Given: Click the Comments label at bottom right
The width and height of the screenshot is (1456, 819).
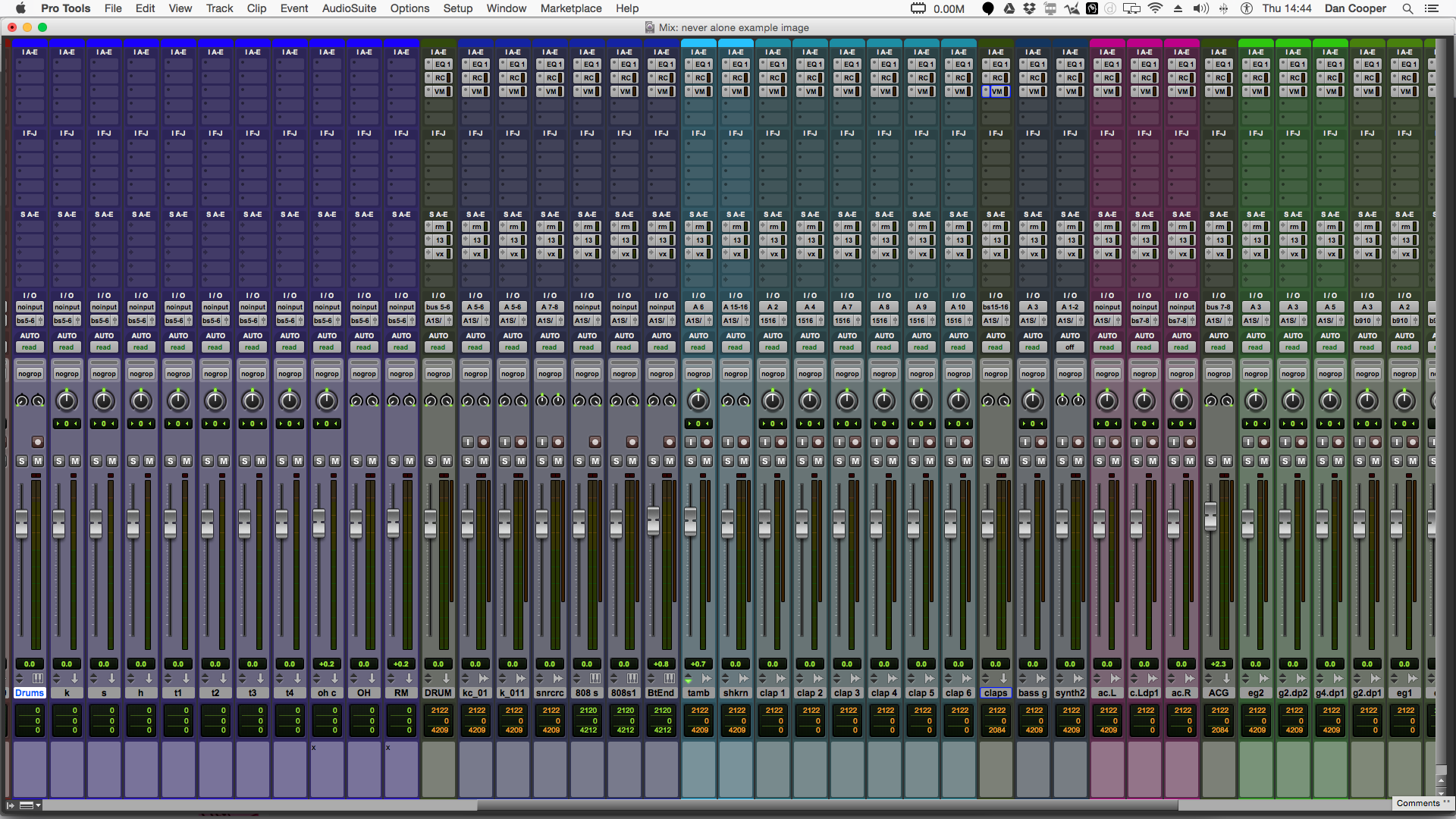Looking at the screenshot, I should coord(1417,803).
